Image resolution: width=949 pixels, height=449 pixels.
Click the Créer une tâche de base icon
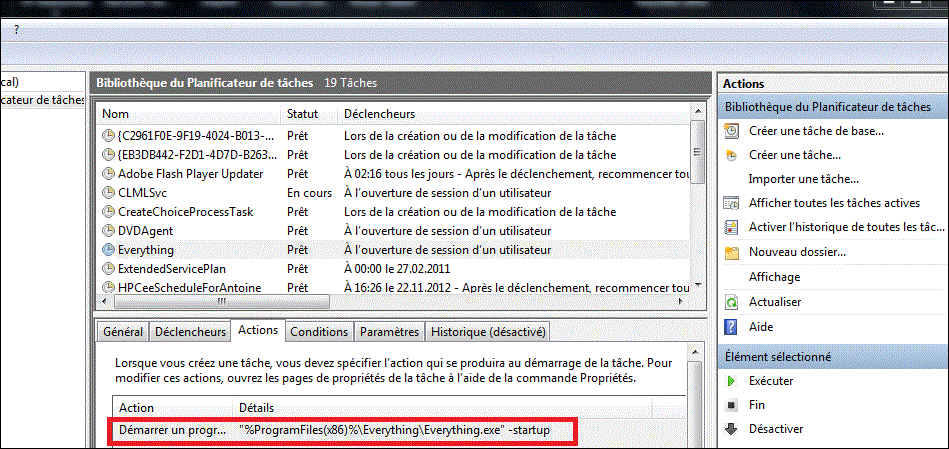coord(732,131)
